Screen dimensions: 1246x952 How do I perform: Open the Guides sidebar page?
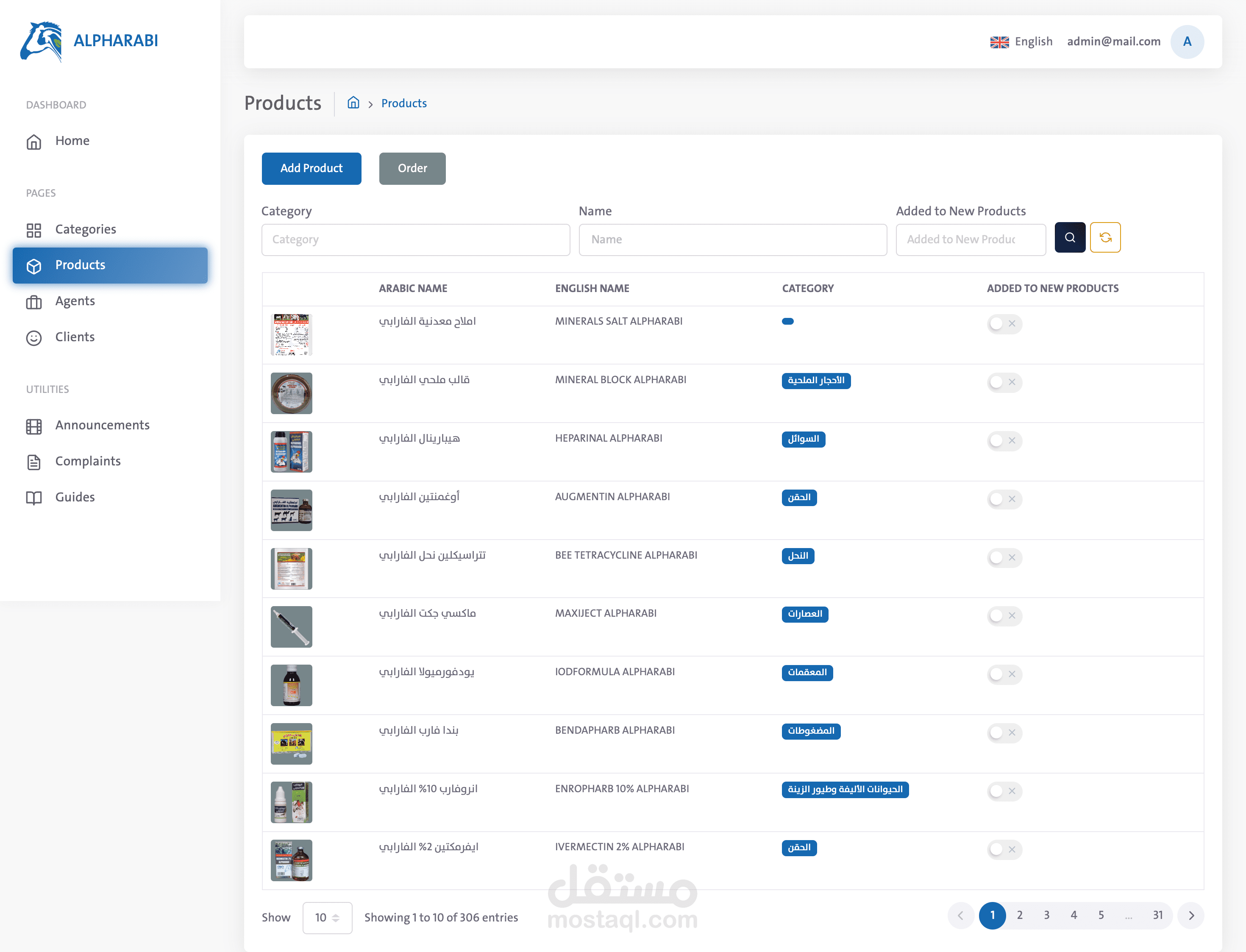(75, 497)
